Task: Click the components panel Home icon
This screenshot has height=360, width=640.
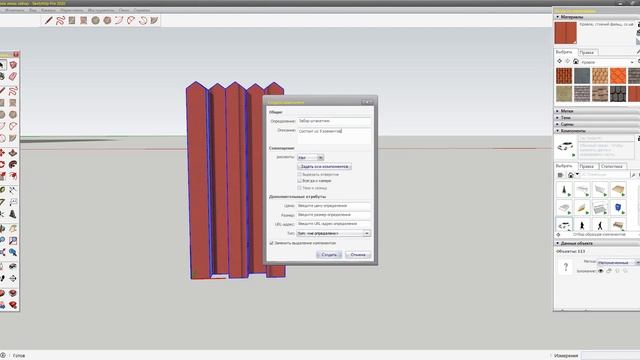Action: [x=571, y=175]
